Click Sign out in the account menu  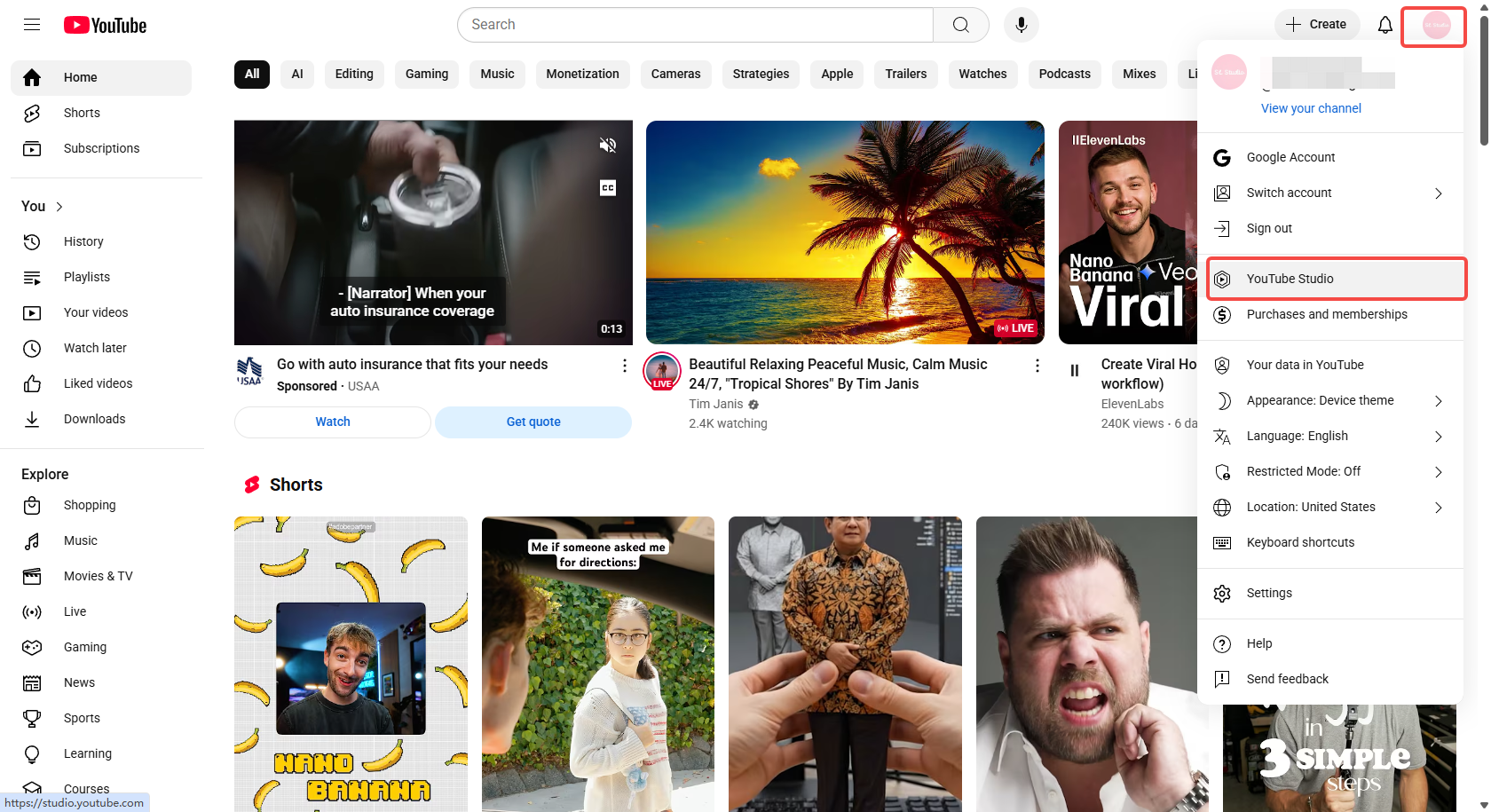click(x=1269, y=228)
